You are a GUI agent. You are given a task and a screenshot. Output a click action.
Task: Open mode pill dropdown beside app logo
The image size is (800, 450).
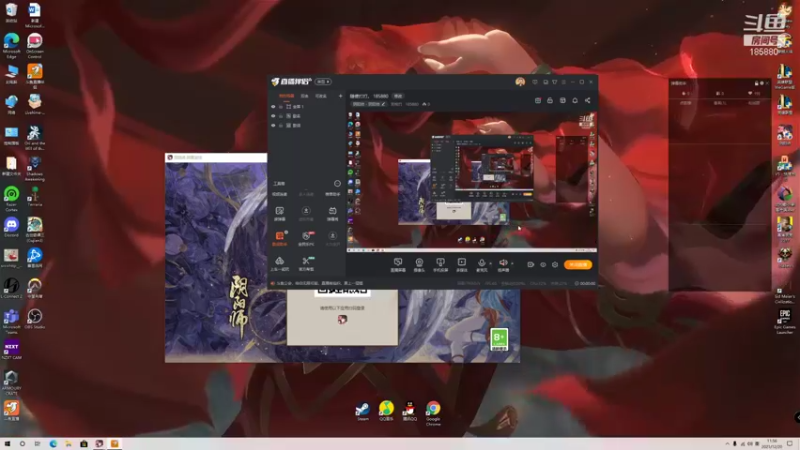point(323,82)
